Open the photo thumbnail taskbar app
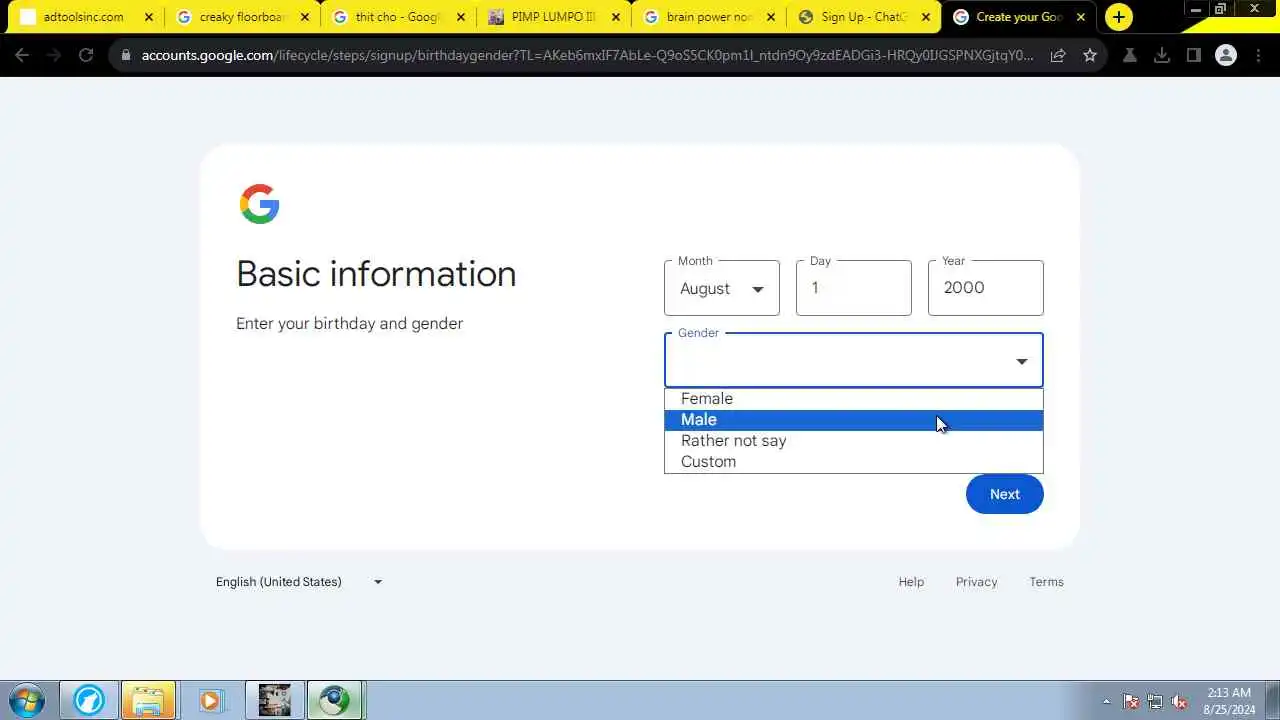Screen dimensions: 1280x720 click(x=274, y=700)
